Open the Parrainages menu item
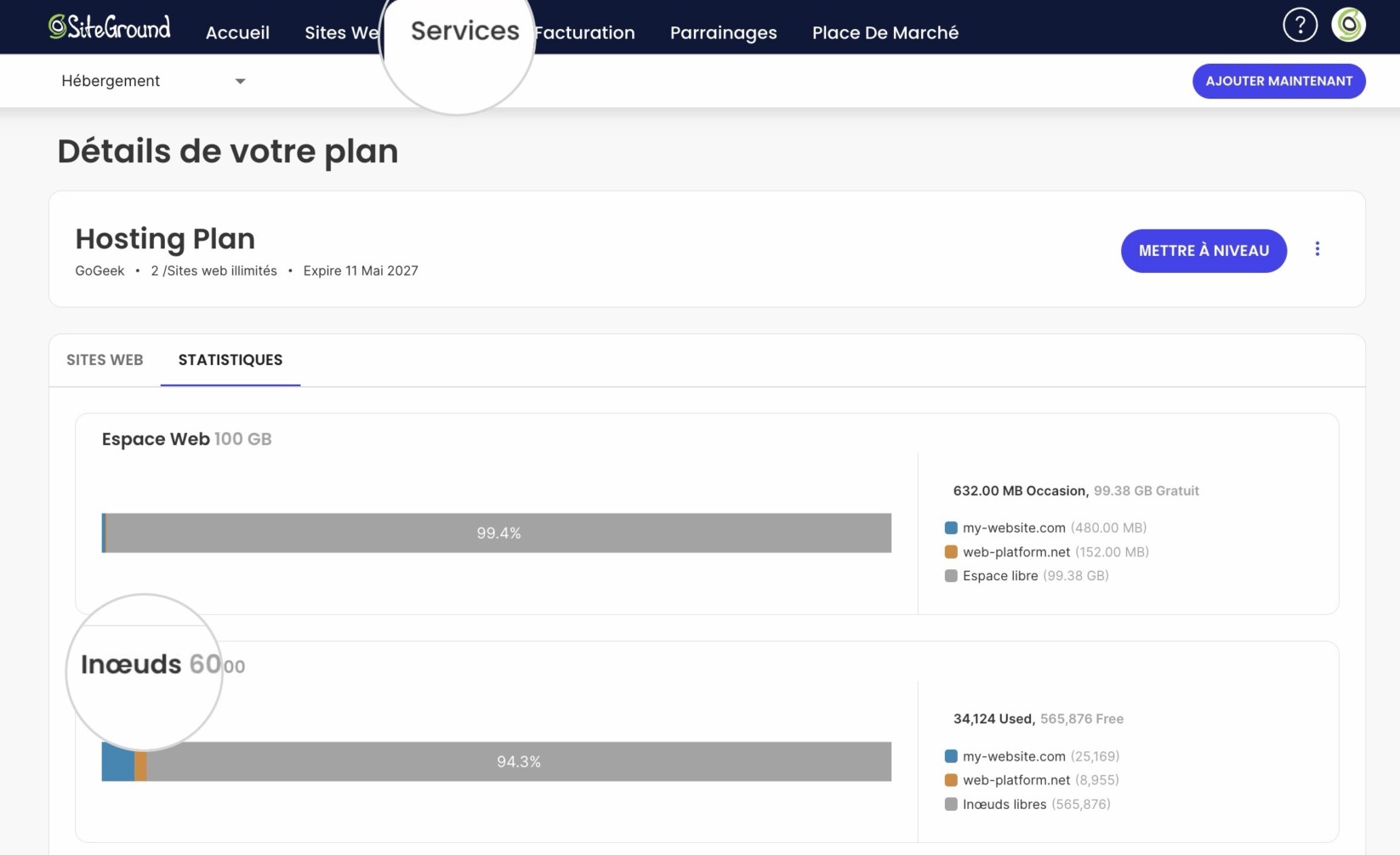1400x855 pixels. point(724,32)
